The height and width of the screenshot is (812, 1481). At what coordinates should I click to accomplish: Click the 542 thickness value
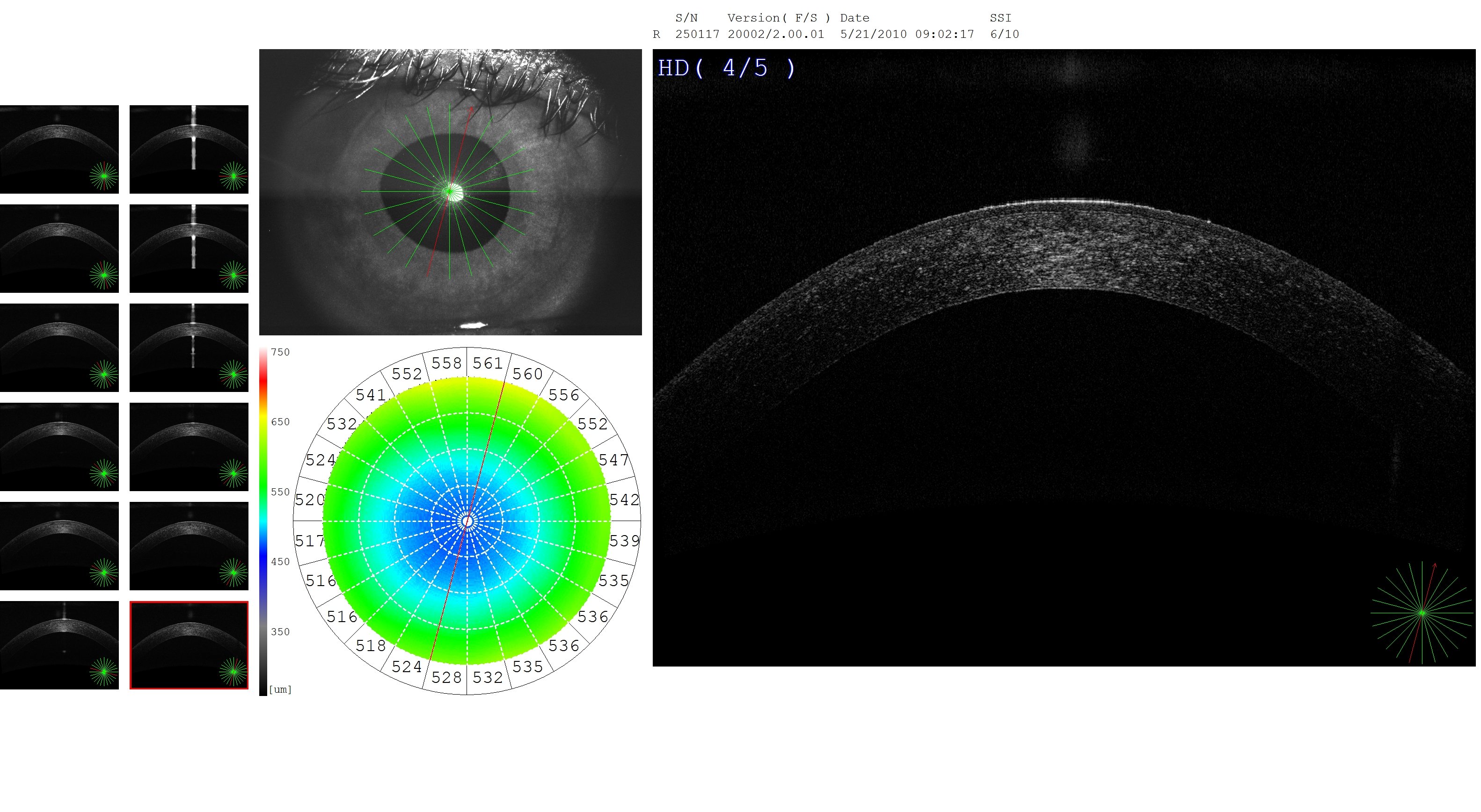(x=624, y=500)
